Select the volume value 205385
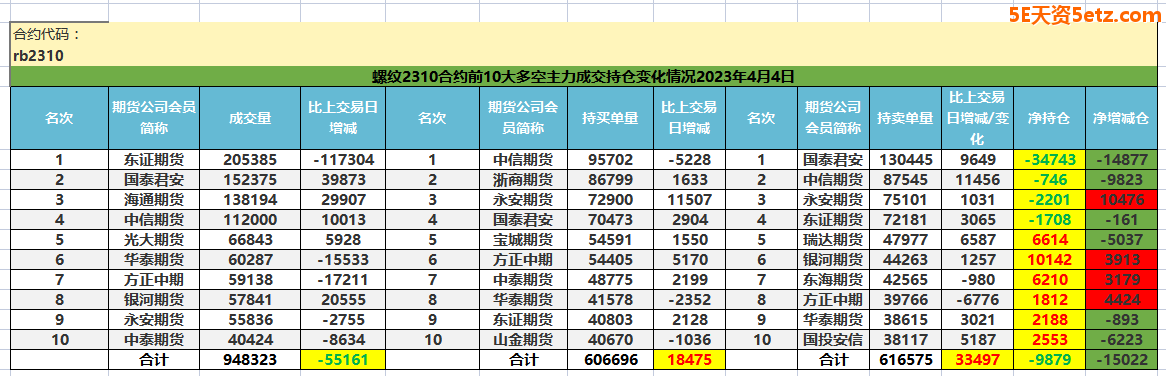 coord(250,160)
